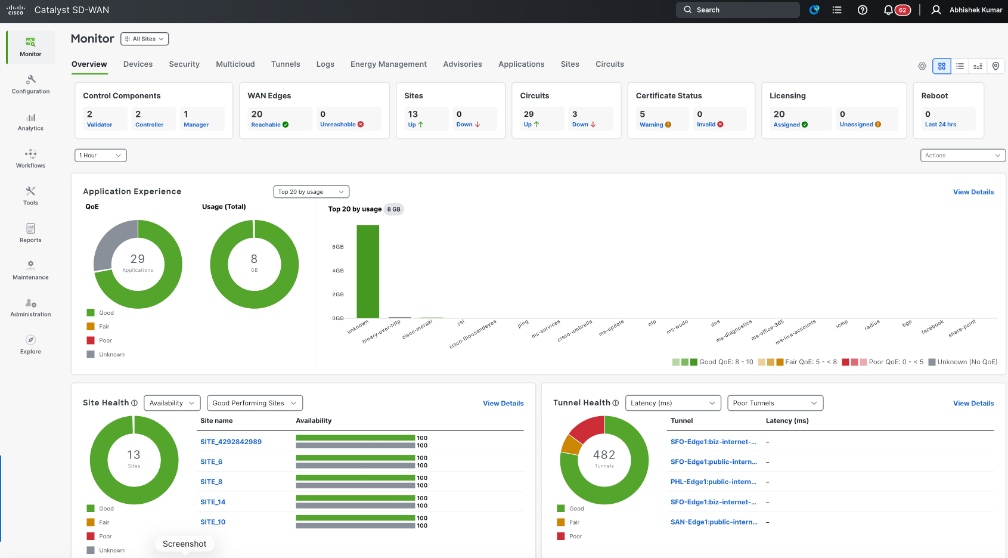Open site SITE_6

[212, 462]
